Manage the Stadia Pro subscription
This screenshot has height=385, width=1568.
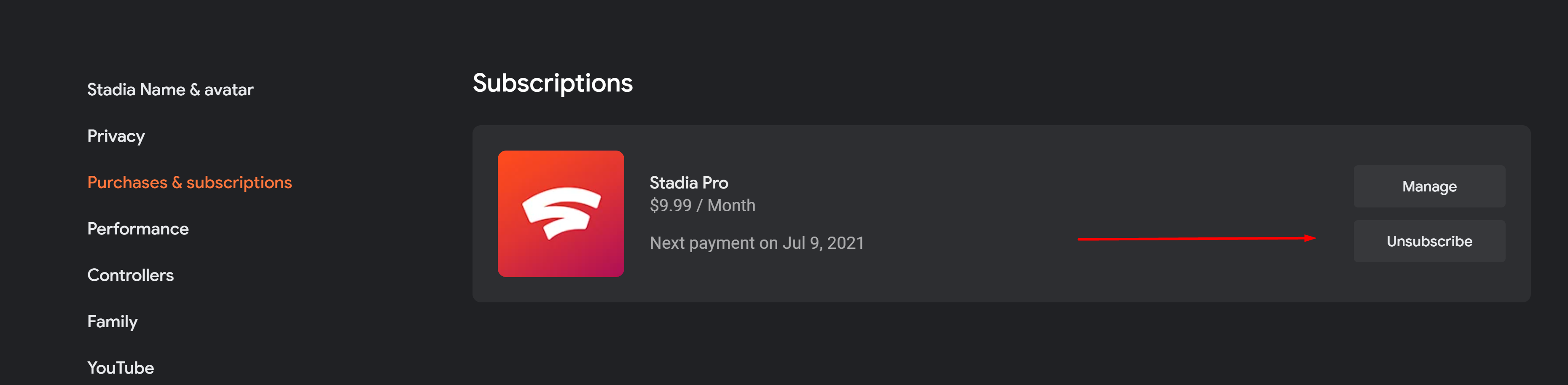coord(1428,186)
